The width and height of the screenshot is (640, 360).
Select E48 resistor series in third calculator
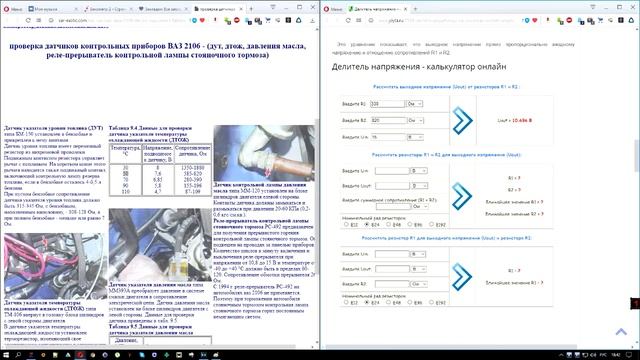(388, 302)
